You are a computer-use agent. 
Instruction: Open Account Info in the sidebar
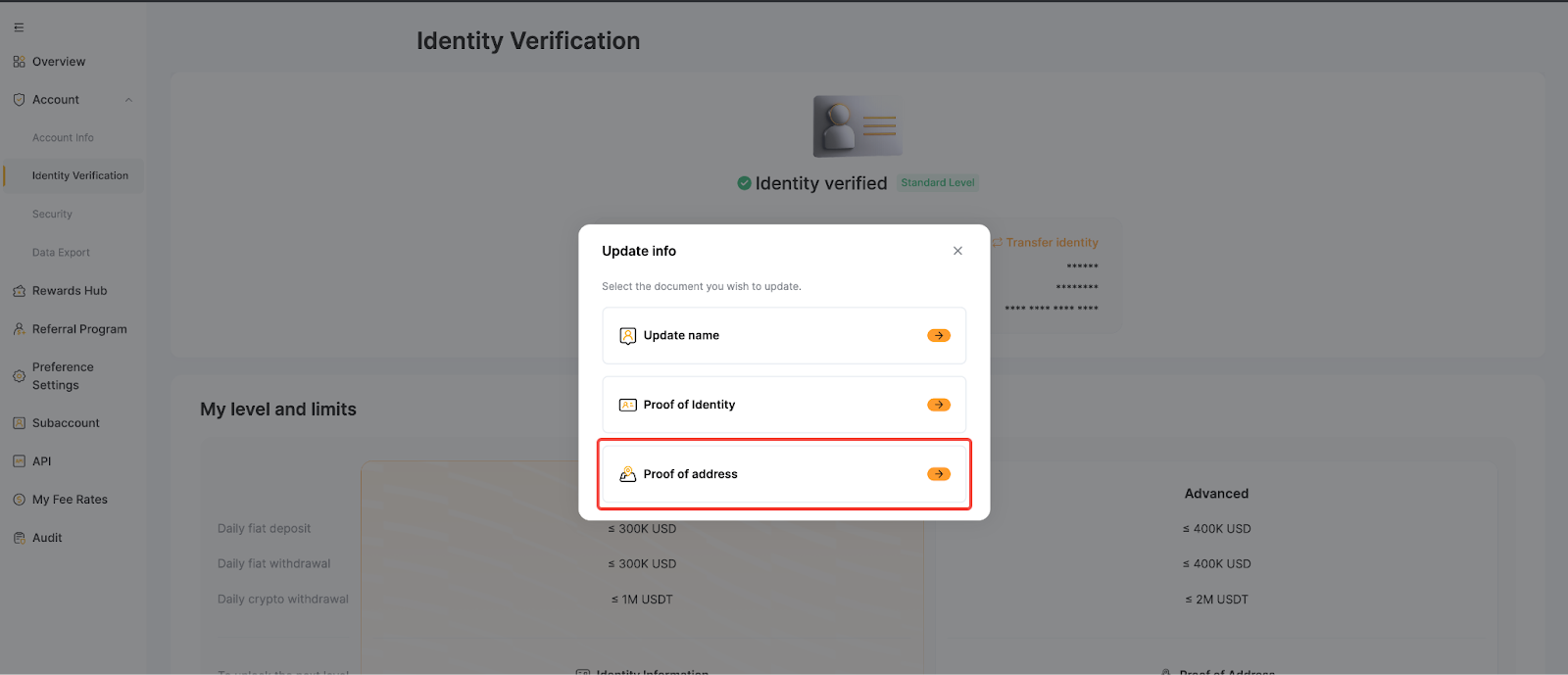click(x=63, y=138)
